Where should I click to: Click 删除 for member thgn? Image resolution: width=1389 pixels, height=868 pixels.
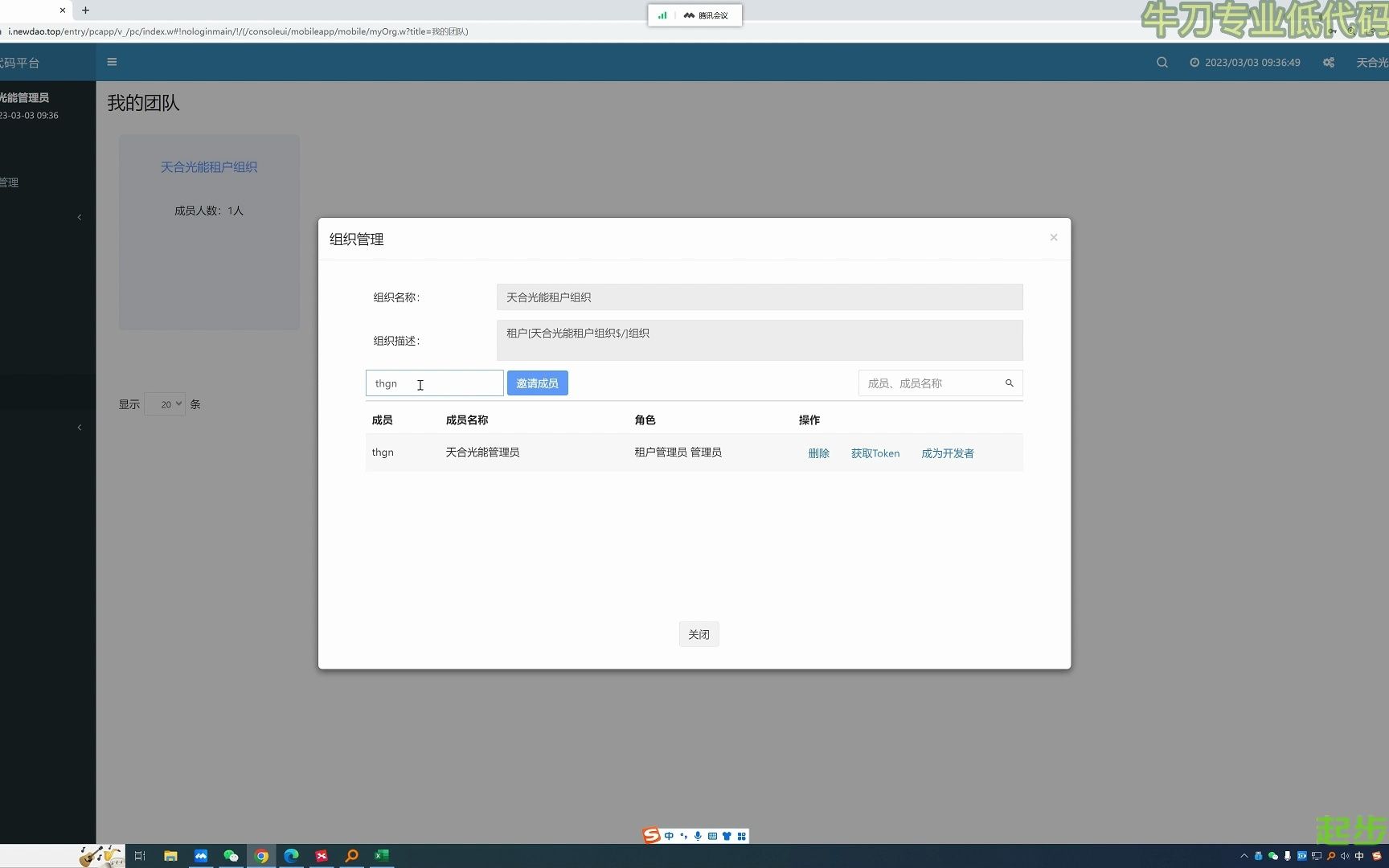818,453
